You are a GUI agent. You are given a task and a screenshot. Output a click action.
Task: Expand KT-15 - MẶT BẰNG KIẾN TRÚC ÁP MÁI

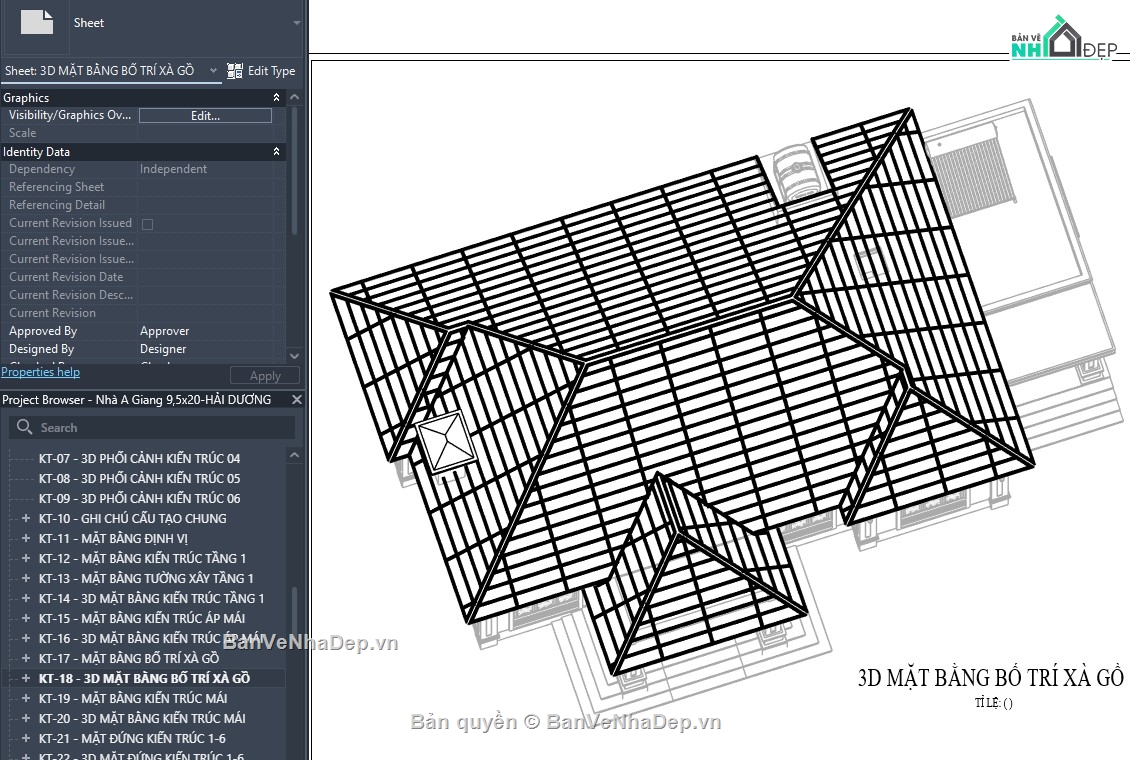click(x=26, y=618)
